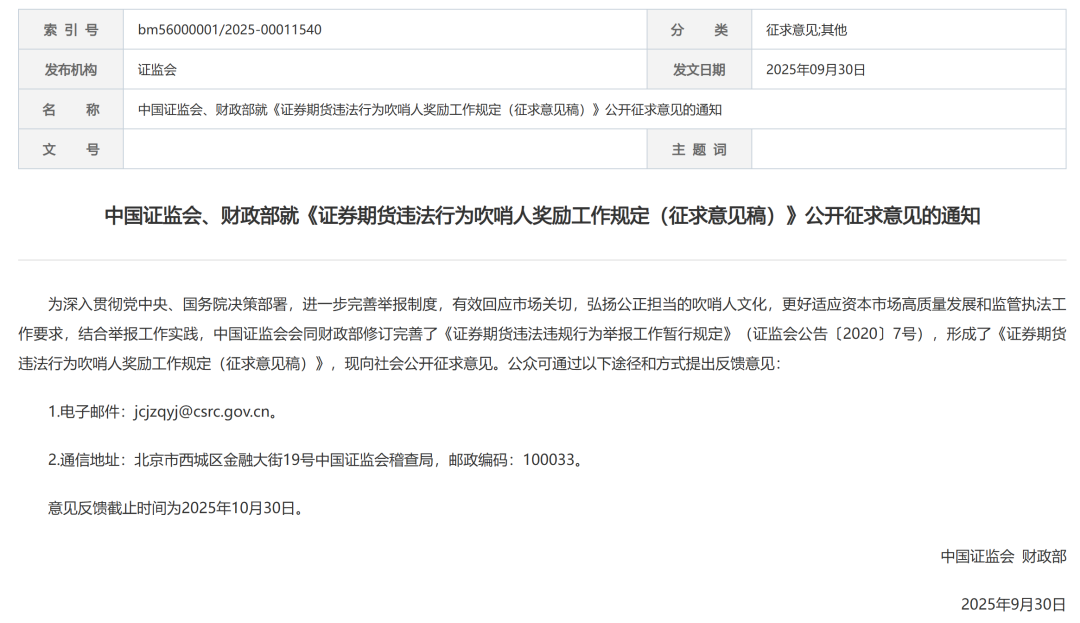
Task: Click the category value 征求意见;其他
Action: [806, 30]
